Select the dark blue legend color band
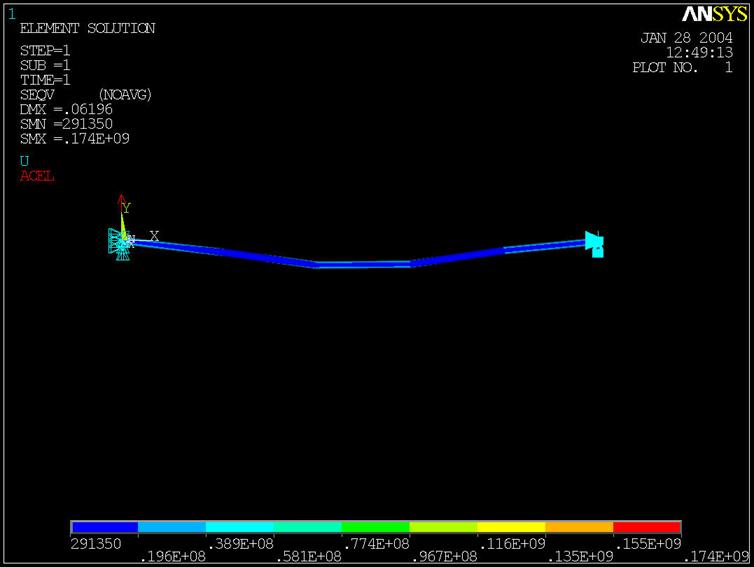Viewport: 754px width, 567px height. [x=104, y=527]
